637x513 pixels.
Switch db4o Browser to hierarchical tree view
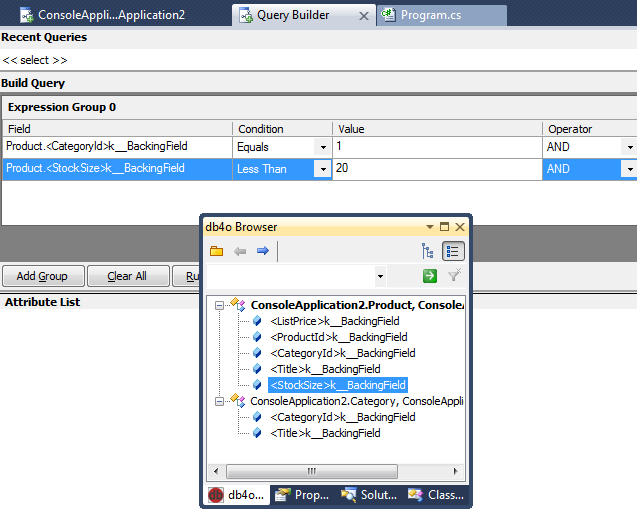[428, 251]
